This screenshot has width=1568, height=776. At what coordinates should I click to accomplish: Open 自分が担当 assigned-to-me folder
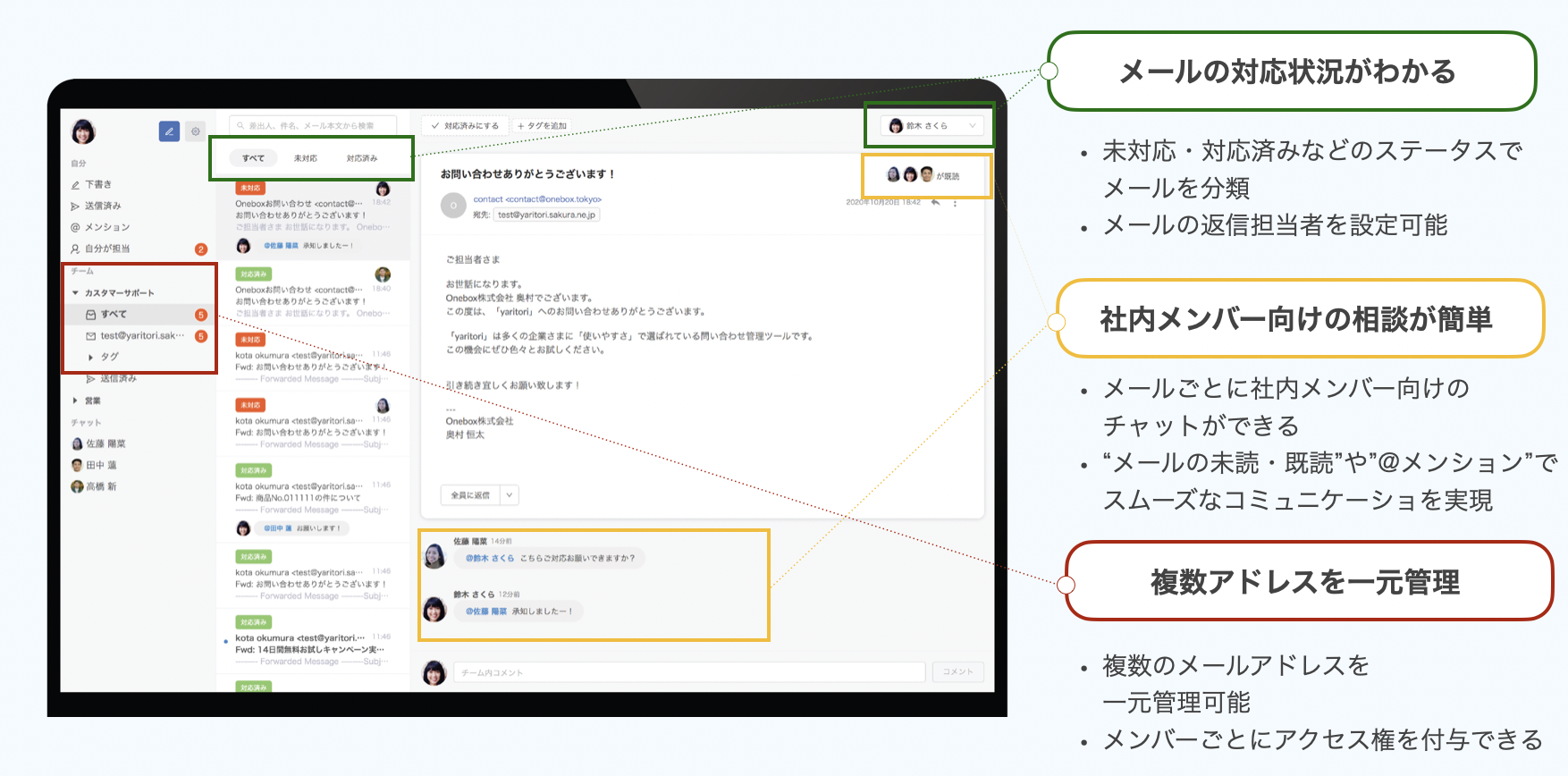click(106, 249)
